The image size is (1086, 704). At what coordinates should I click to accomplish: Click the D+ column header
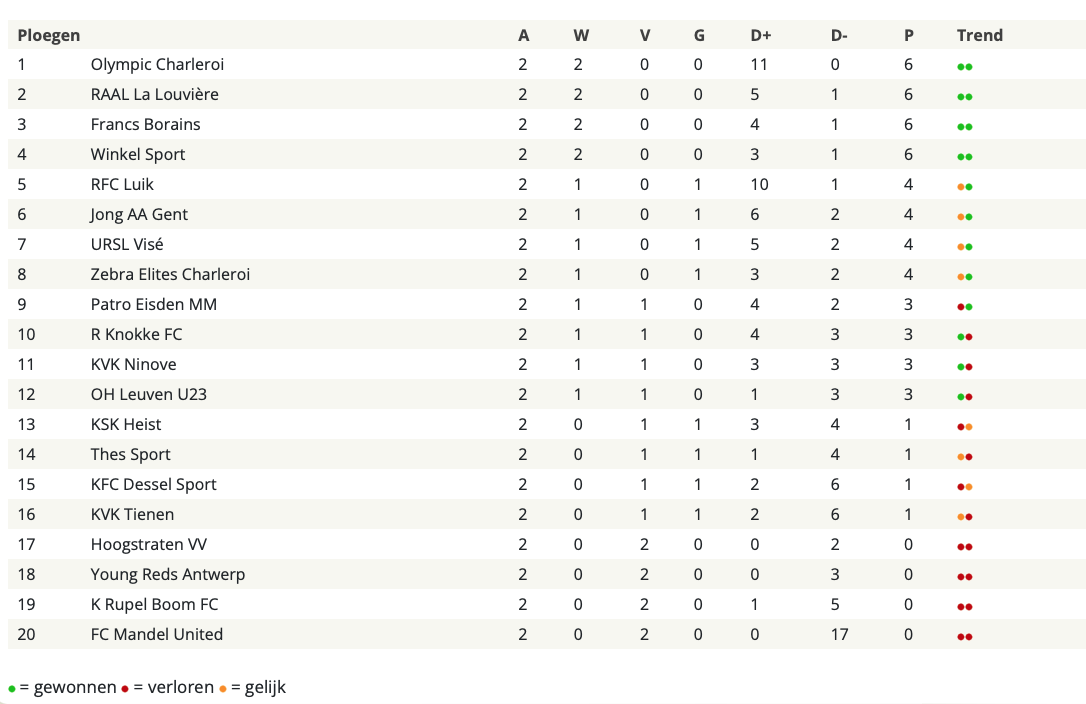[760, 35]
